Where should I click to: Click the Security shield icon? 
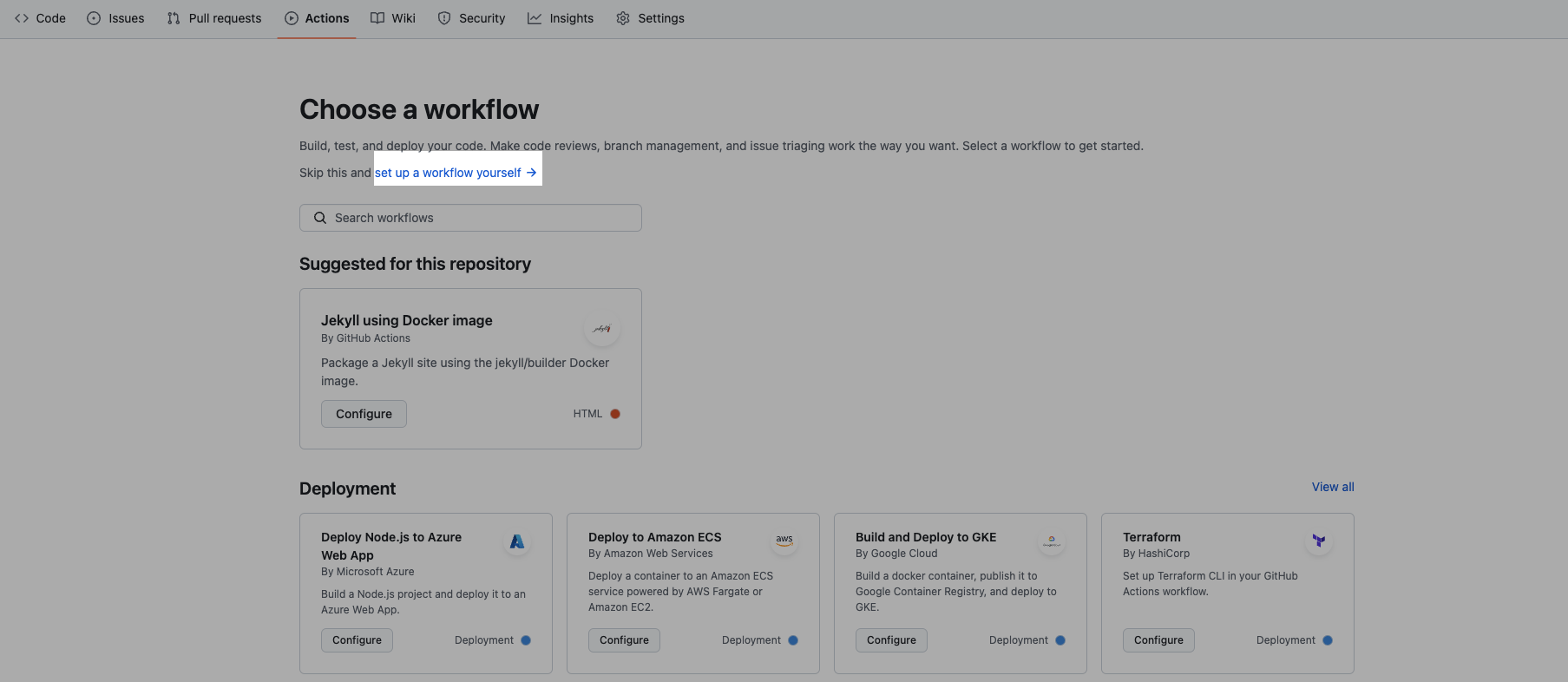444,18
